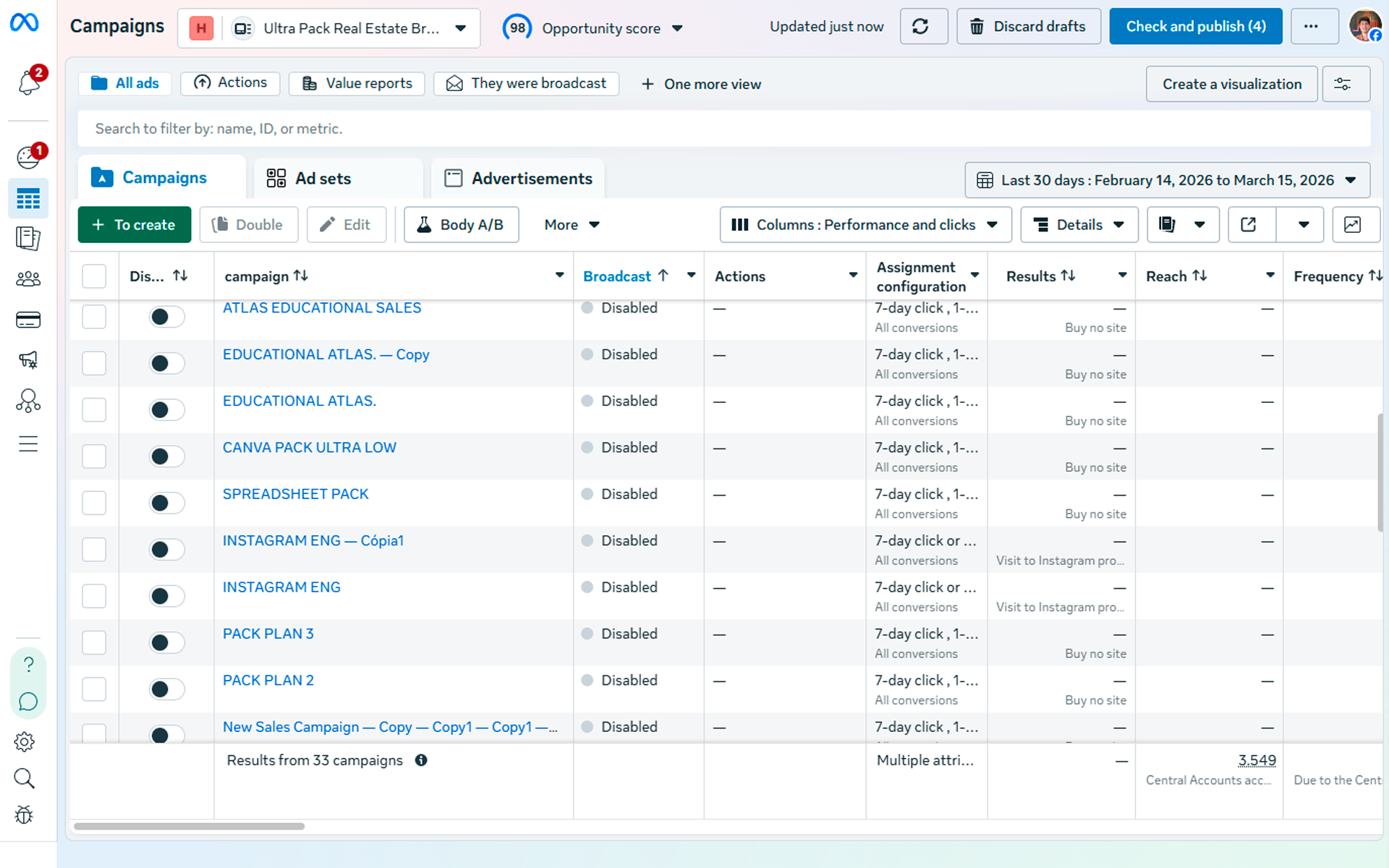Screen dimensions: 1389x868
Task: Open notifications bell in left sidebar
Action: (x=28, y=82)
